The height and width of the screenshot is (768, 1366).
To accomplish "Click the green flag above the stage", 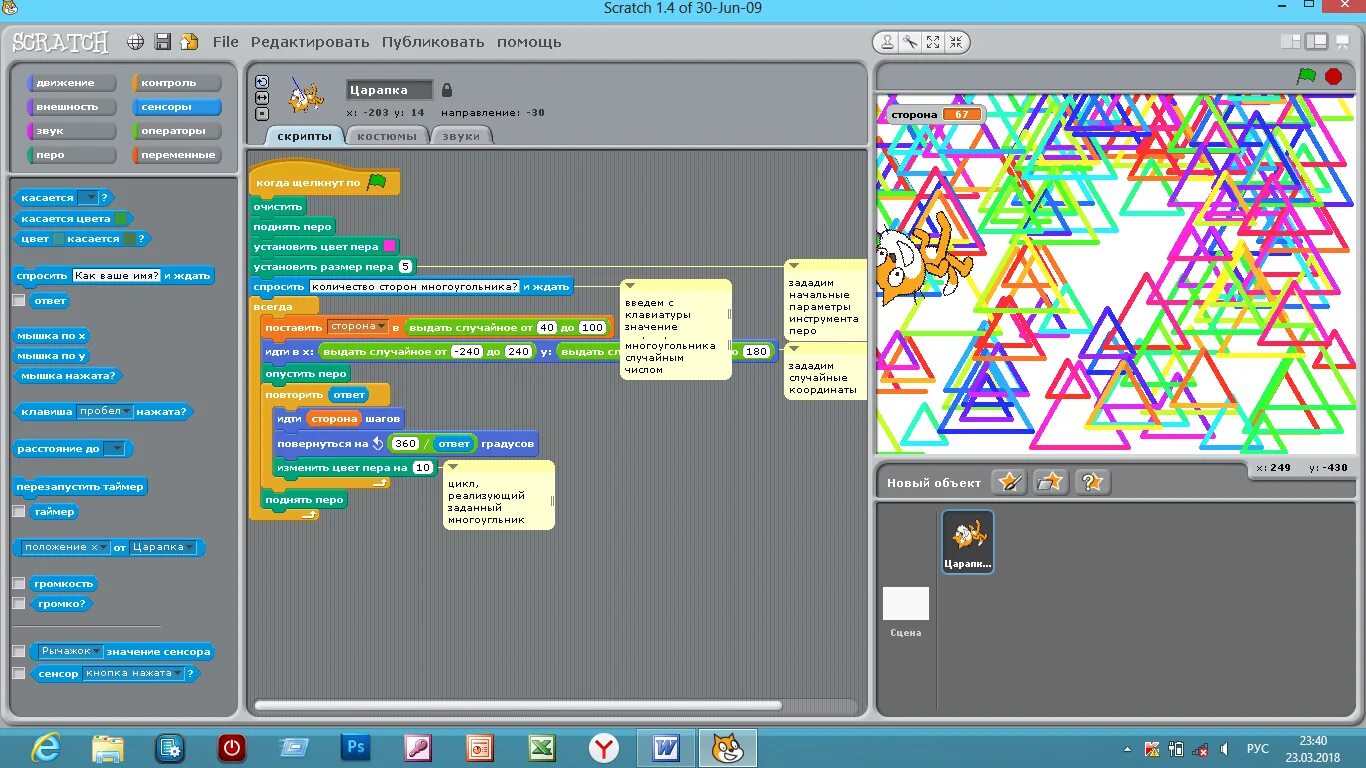I will pyautogui.click(x=1306, y=76).
